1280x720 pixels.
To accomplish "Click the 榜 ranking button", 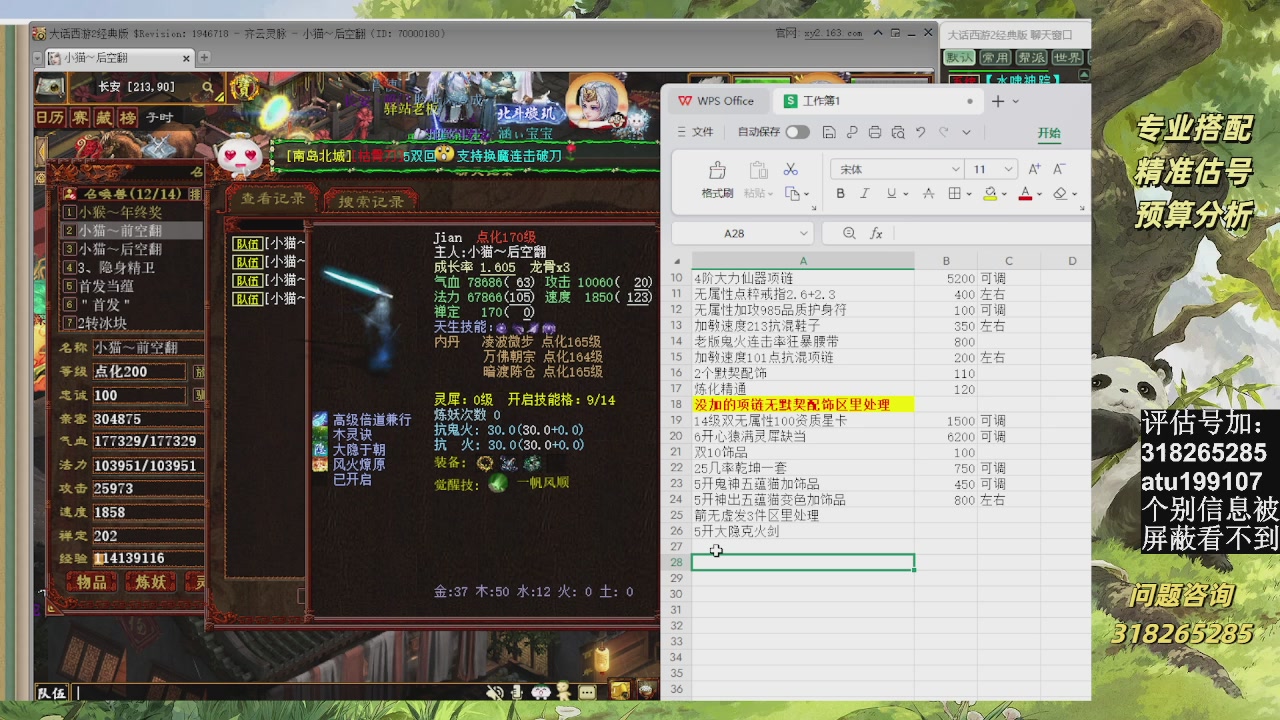I will pyautogui.click(x=127, y=118).
